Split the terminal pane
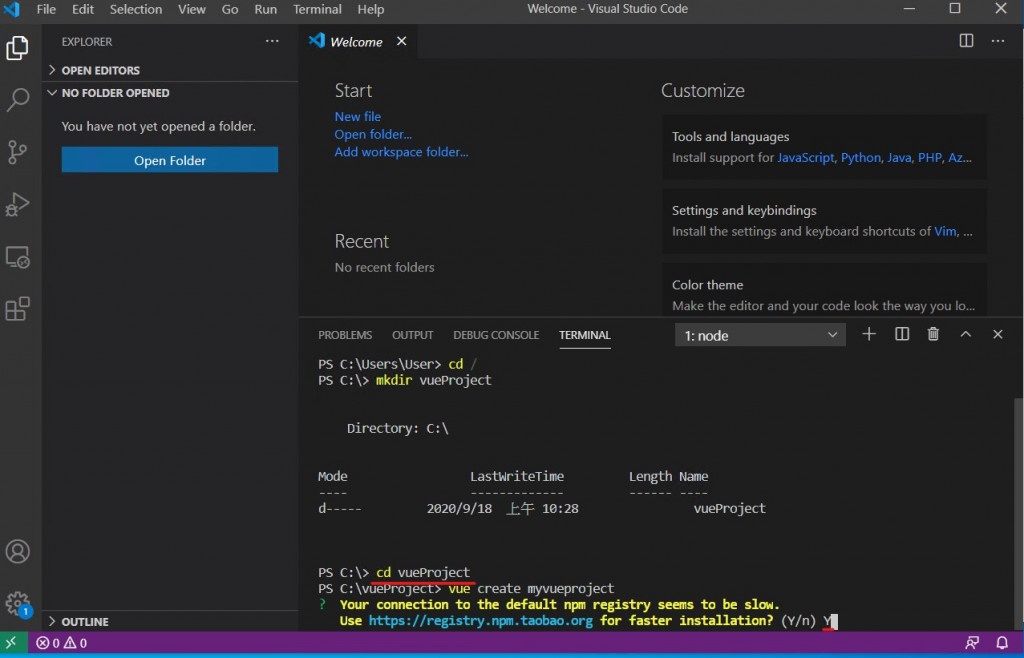Screen dimensions: 1024x658 (902, 334)
